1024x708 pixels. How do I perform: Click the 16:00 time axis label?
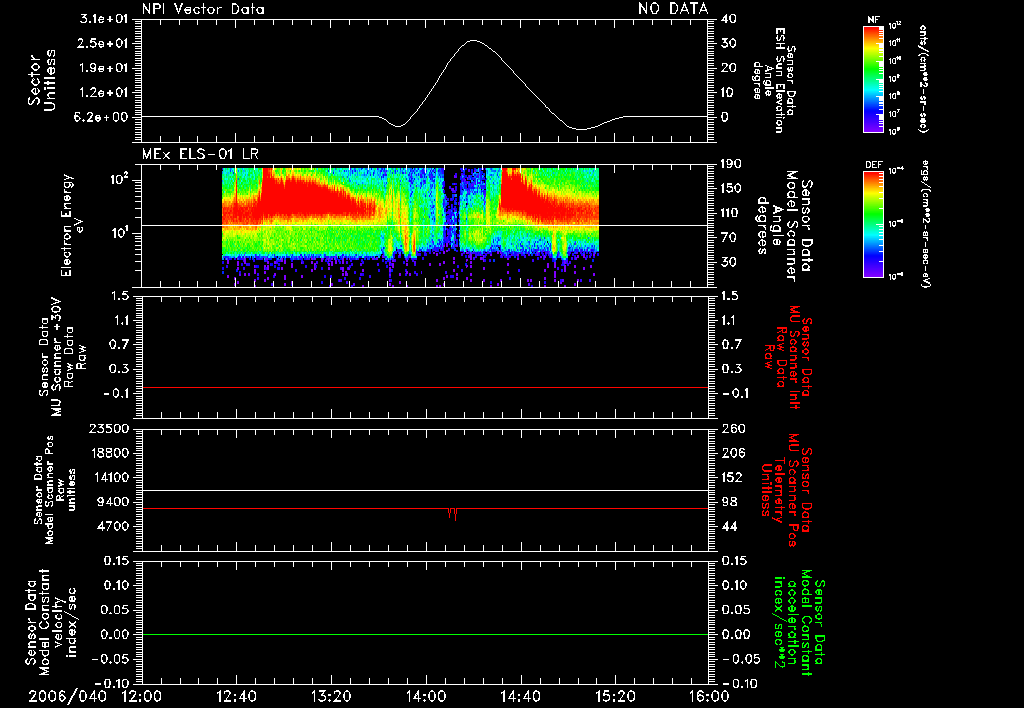coord(709,697)
